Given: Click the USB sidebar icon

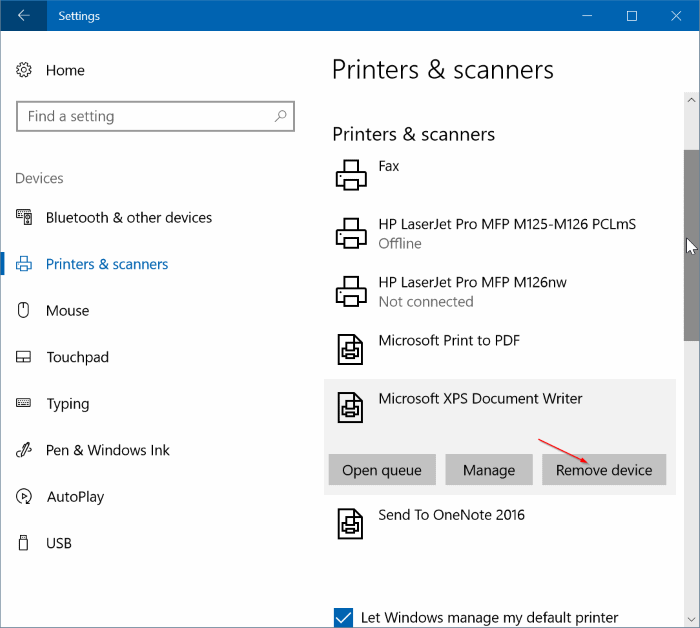Looking at the screenshot, I should point(23,543).
